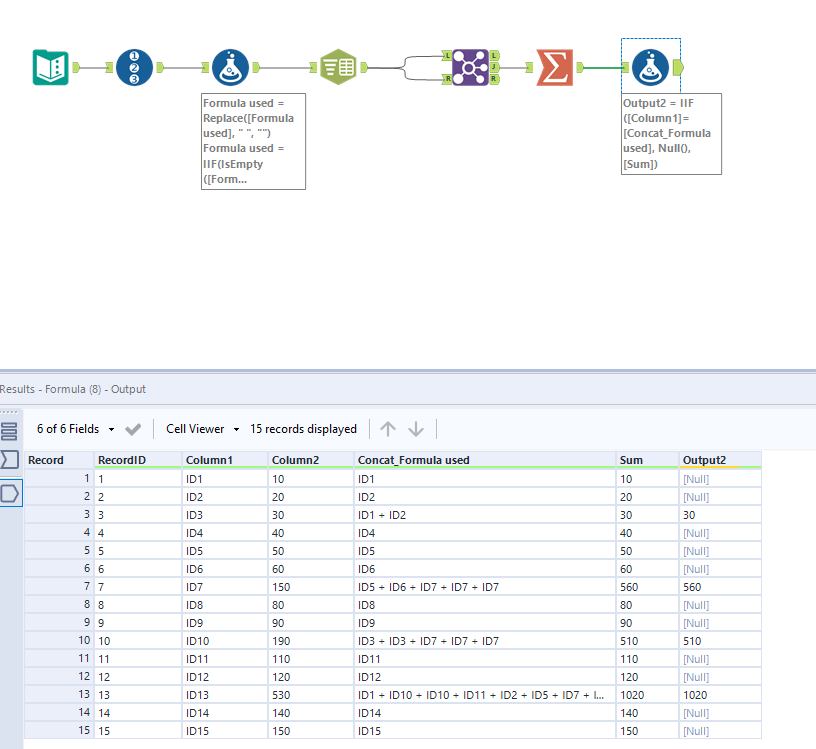Click the Column1 column header
Viewport: 816px width, 749px height.
(225, 460)
